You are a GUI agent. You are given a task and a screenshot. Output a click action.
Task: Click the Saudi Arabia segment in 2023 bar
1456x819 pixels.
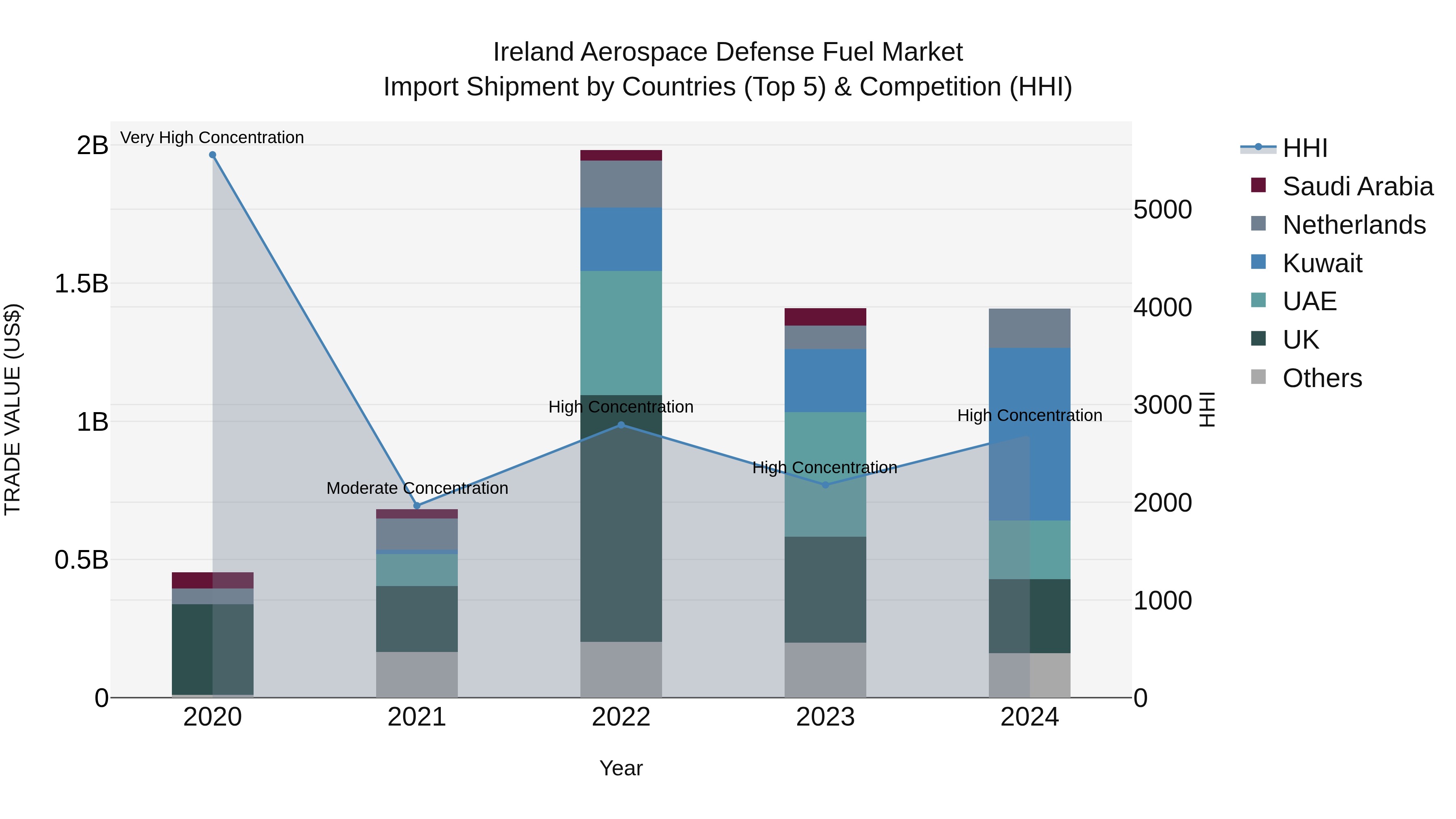(x=825, y=317)
